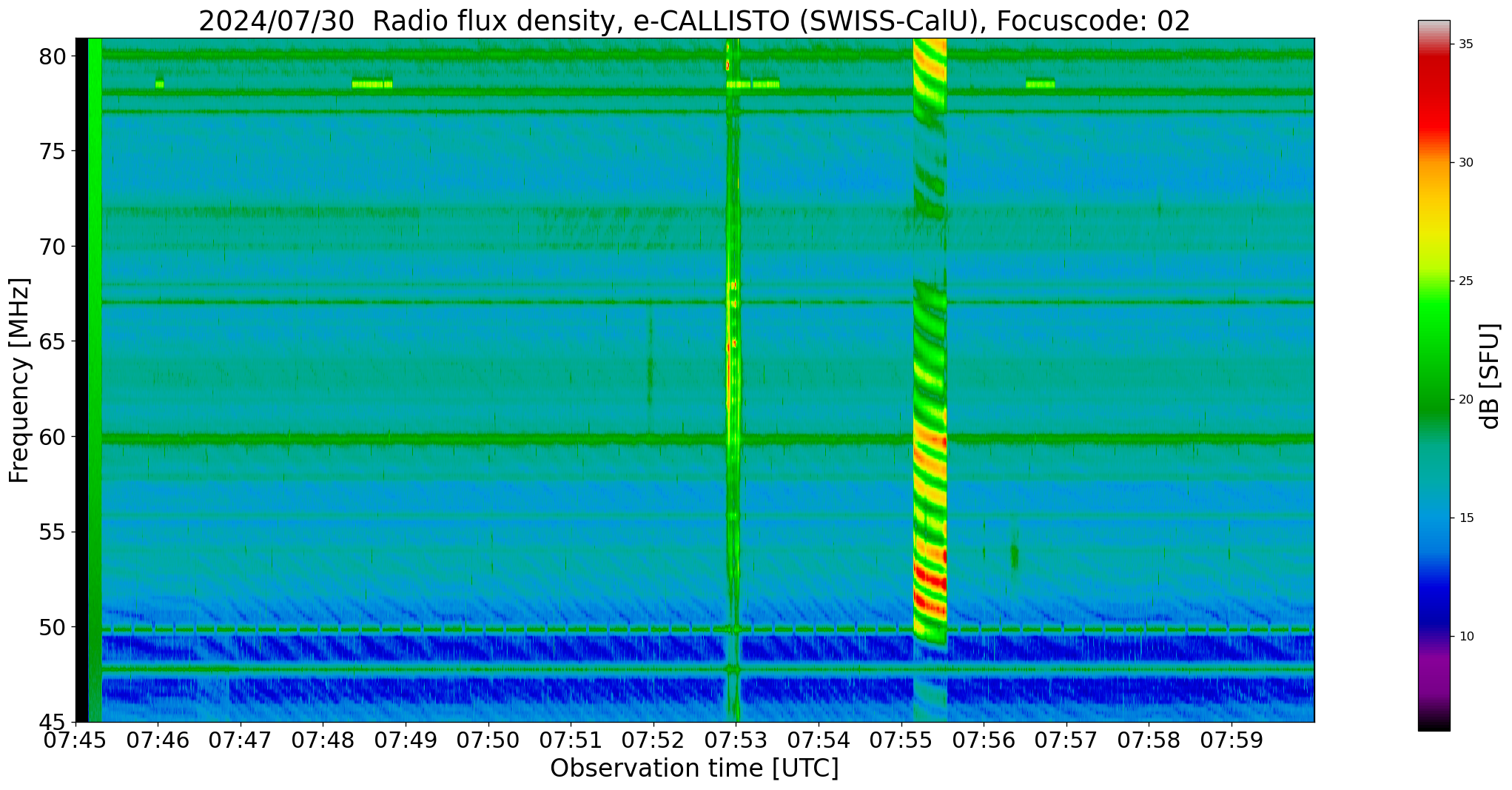
Task: Click the "Frequency [MHz]" axis label
Action: (x=19, y=380)
